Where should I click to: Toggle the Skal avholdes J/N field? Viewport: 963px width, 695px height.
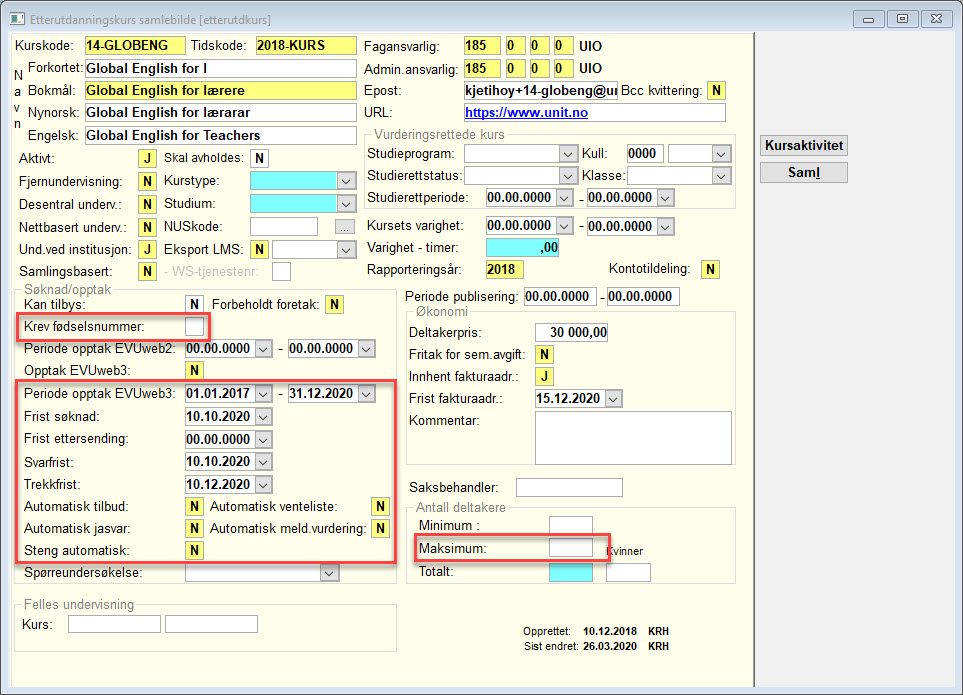[x=259, y=158]
